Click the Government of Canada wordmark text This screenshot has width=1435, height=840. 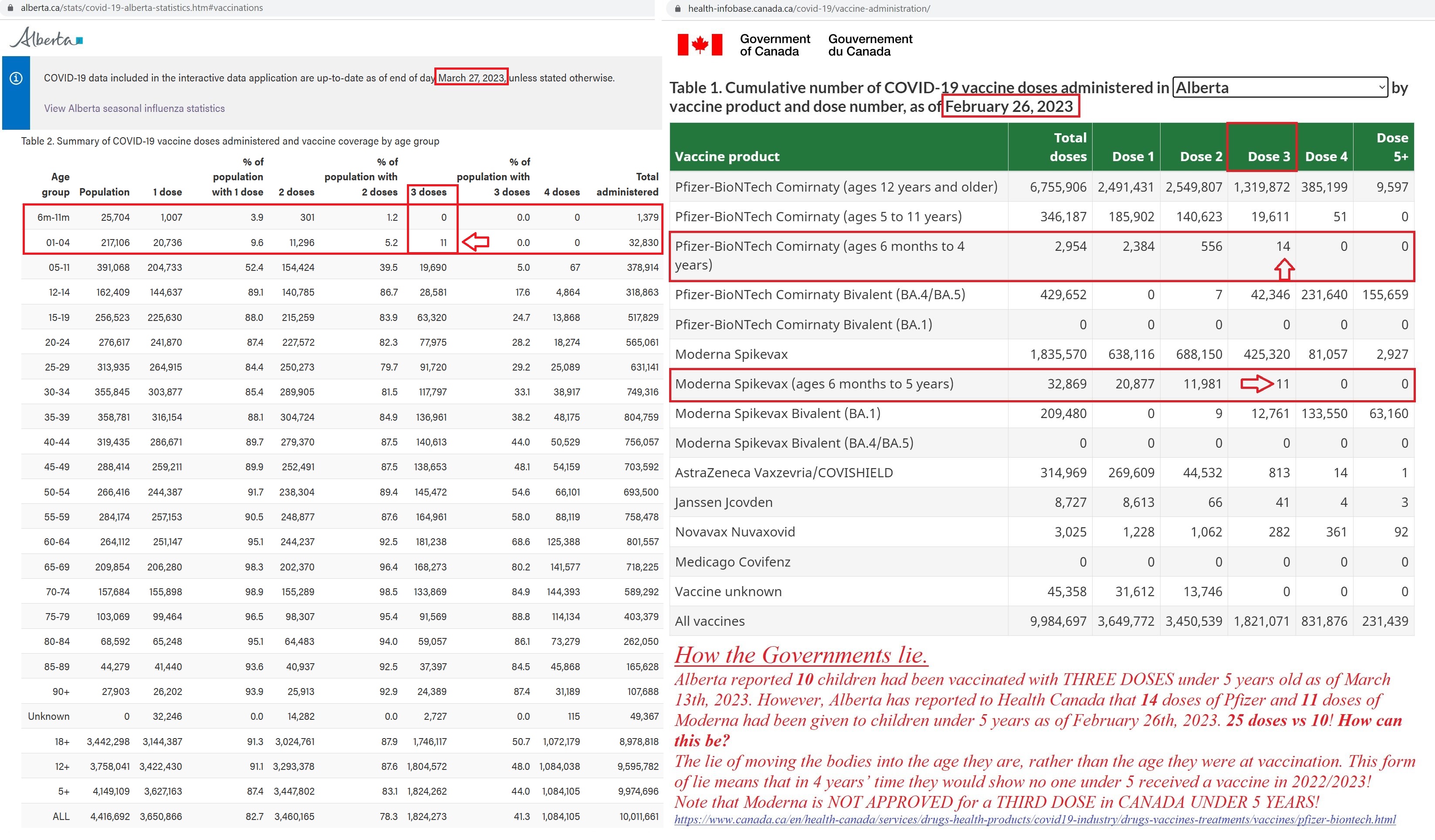(x=775, y=45)
